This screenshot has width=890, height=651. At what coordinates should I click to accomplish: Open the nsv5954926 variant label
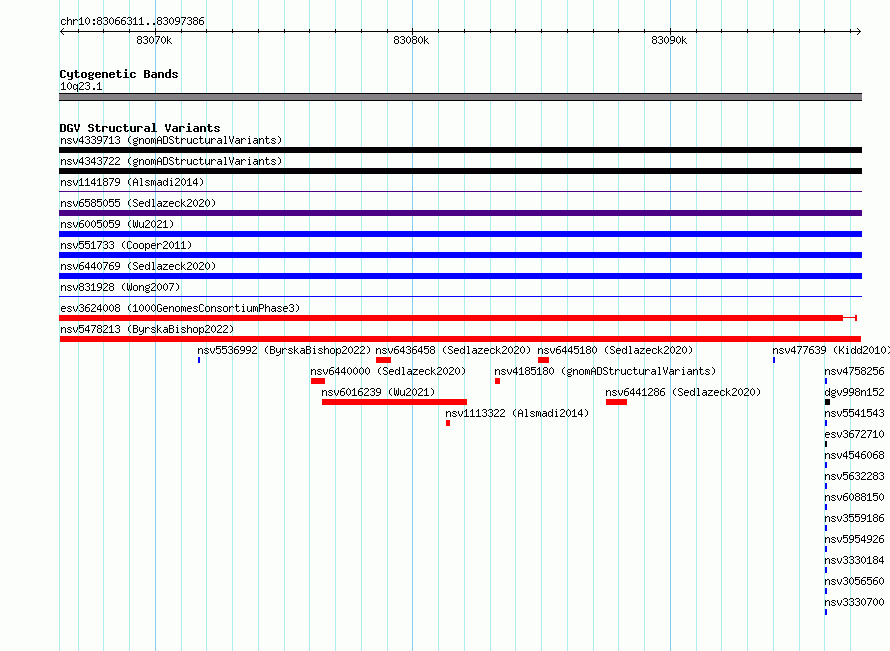pyautogui.click(x=854, y=539)
